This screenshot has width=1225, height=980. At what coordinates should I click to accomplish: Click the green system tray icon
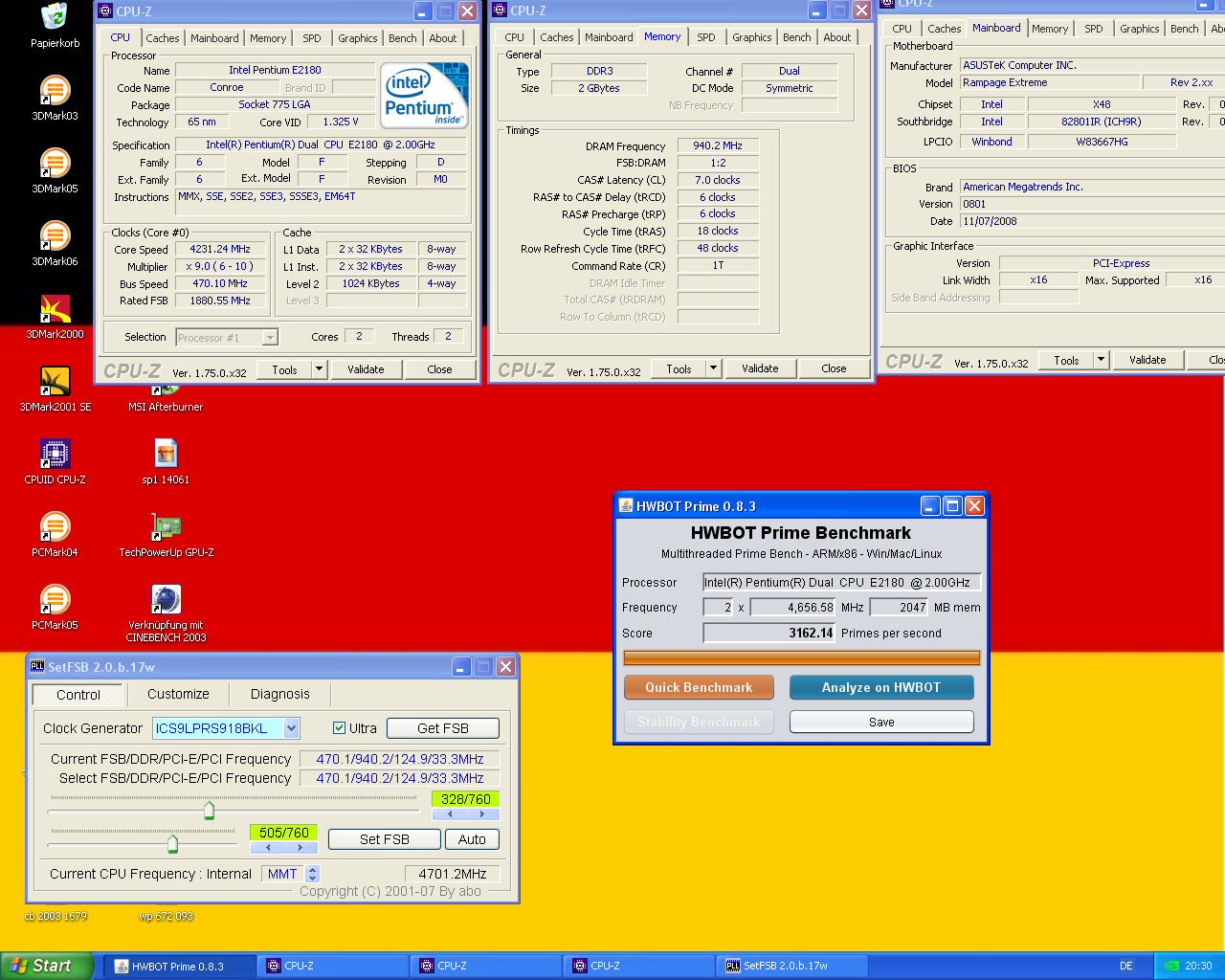pyautogui.click(x=1171, y=966)
